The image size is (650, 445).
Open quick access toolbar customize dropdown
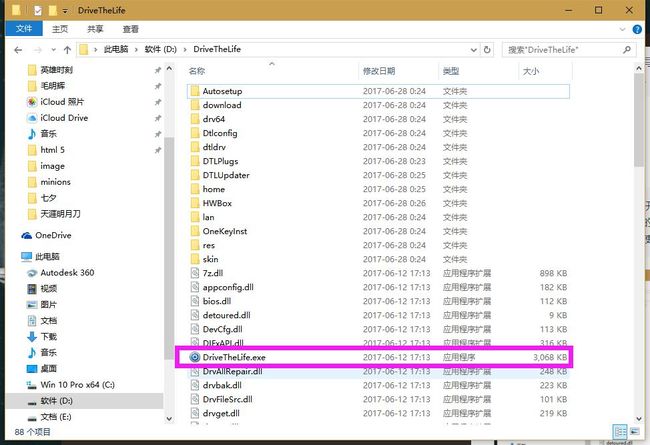tap(65, 11)
